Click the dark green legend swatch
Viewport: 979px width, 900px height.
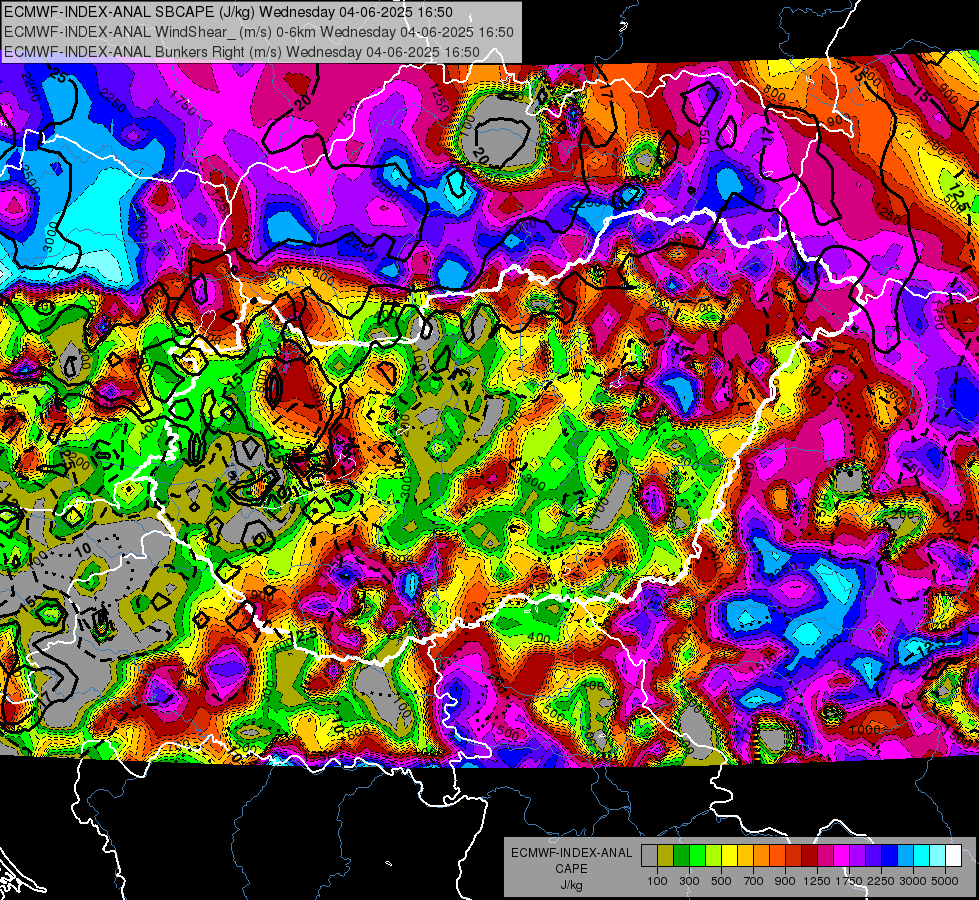point(681,856)
